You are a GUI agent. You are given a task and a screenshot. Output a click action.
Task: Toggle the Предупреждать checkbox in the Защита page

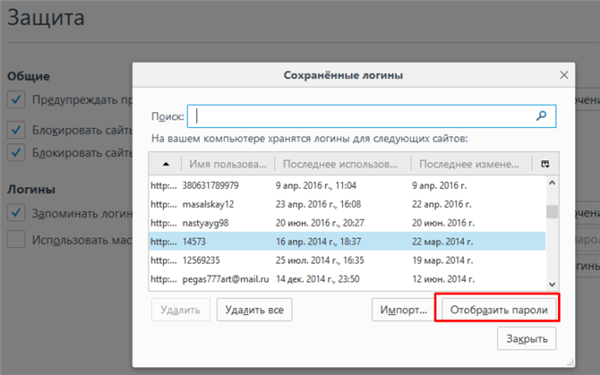(x=16, y=99)
